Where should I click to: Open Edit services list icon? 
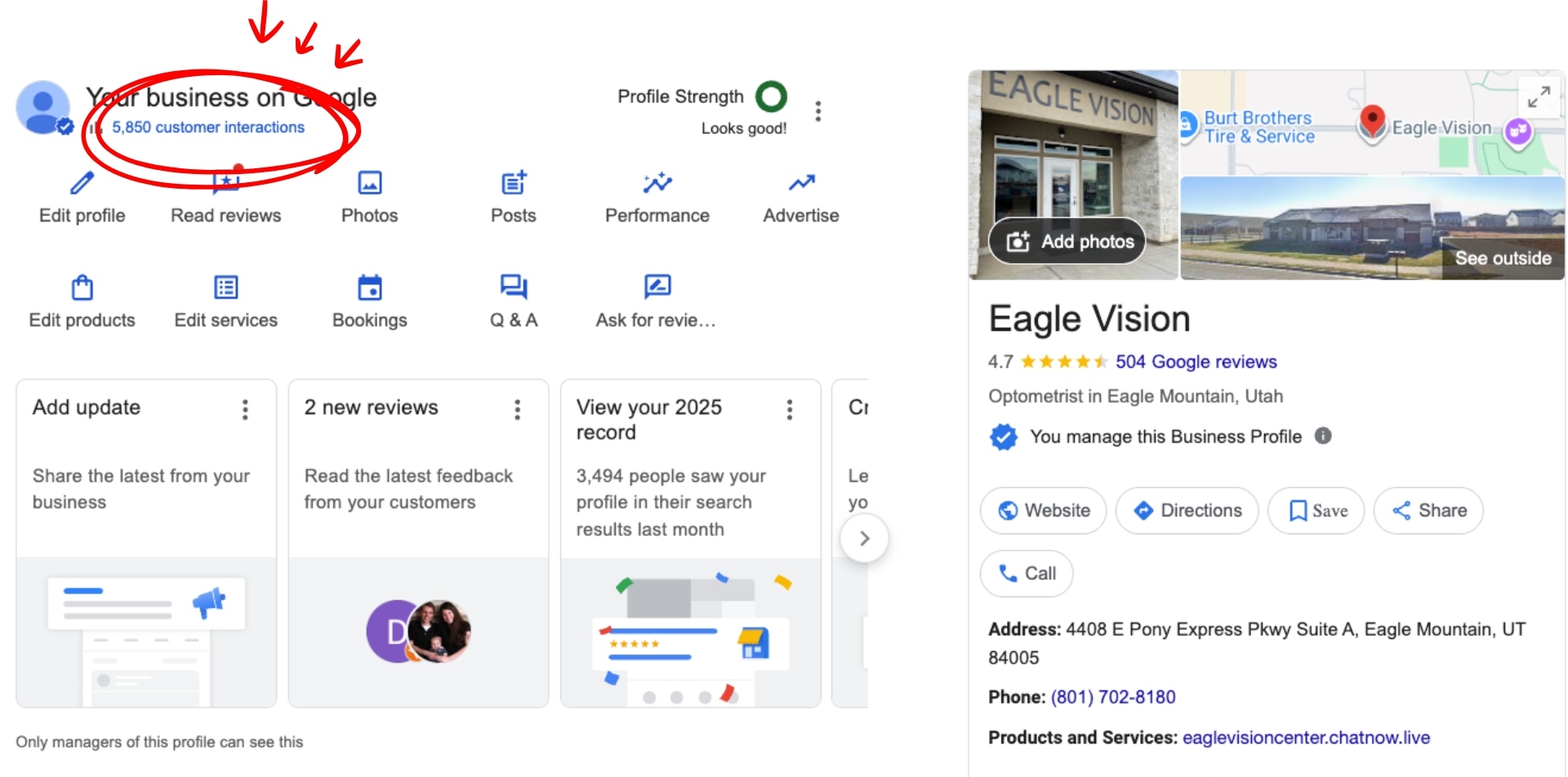point(225,288)
